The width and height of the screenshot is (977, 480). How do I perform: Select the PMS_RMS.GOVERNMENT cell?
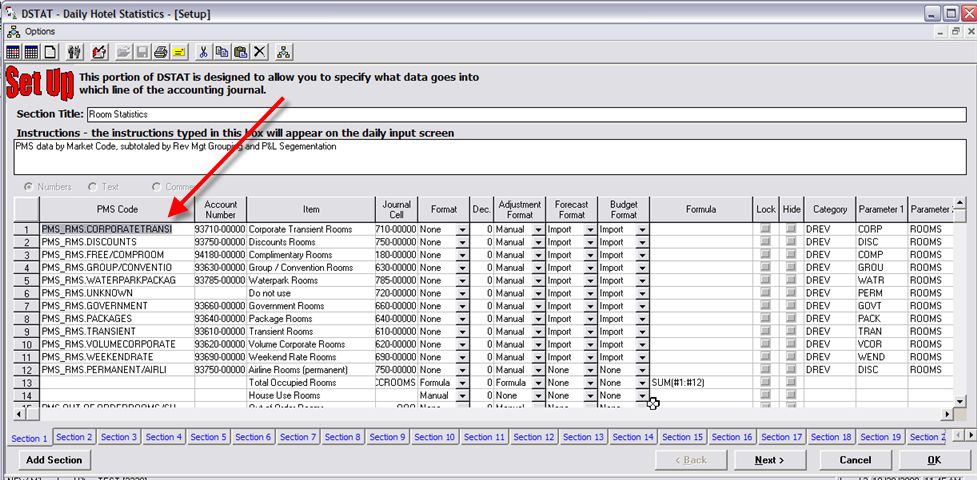117,306
